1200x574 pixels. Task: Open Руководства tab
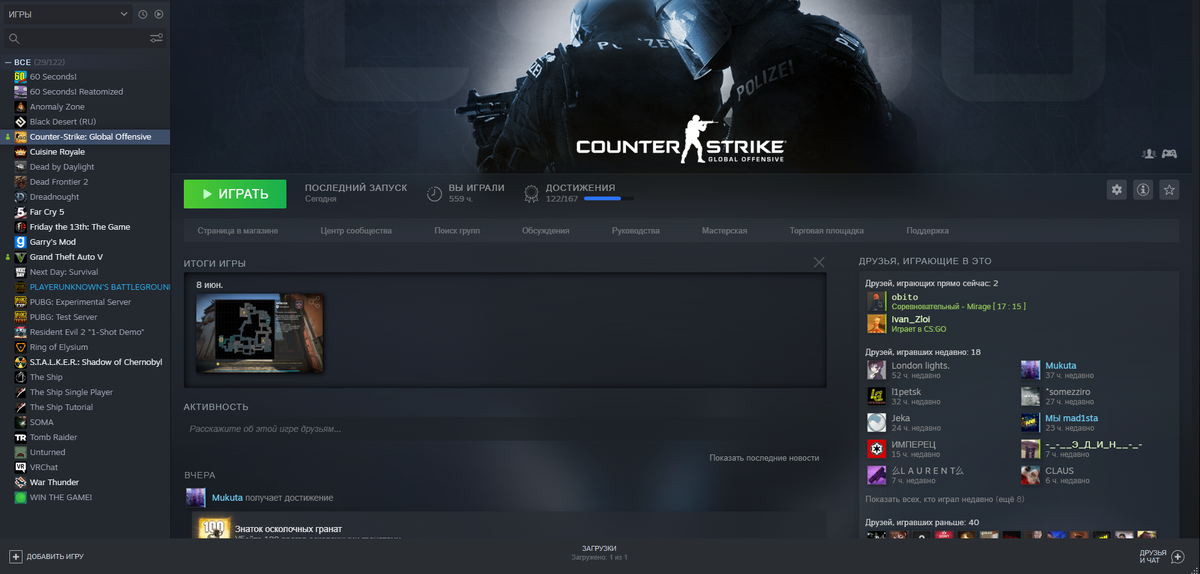tap(635, 231)
